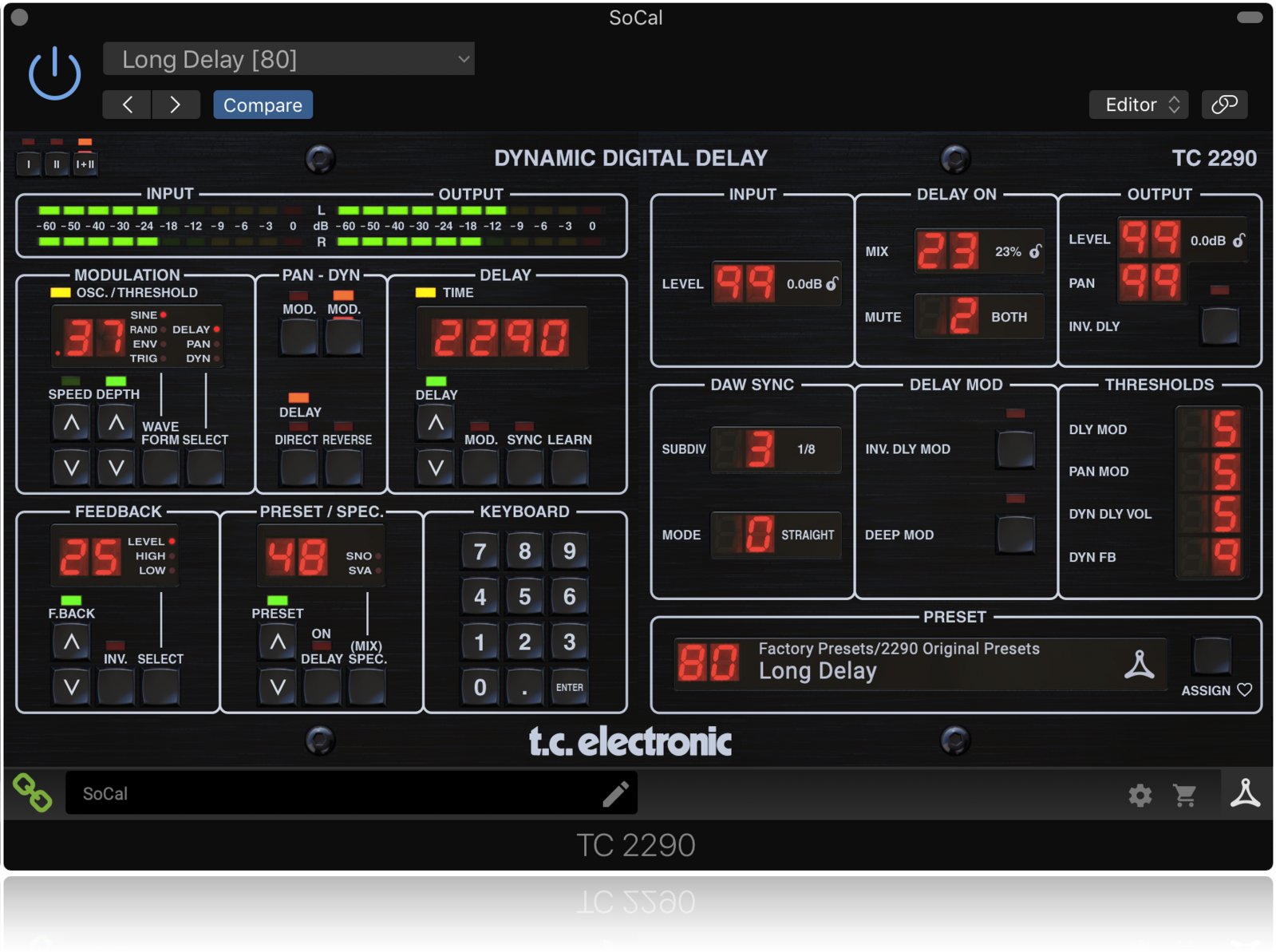Toggle the INV. DLY button
This screenshot has width=1276, height=952.
[x=1219, y=326]
